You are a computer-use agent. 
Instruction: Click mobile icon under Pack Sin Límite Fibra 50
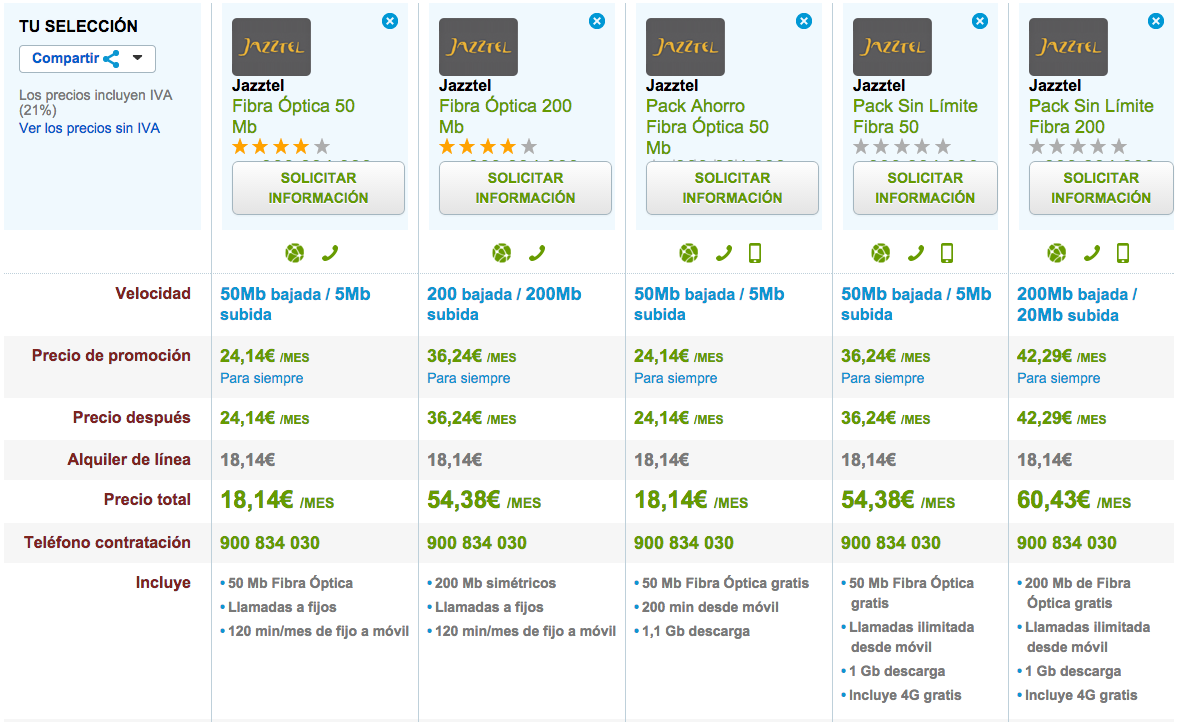coord(947,253)
